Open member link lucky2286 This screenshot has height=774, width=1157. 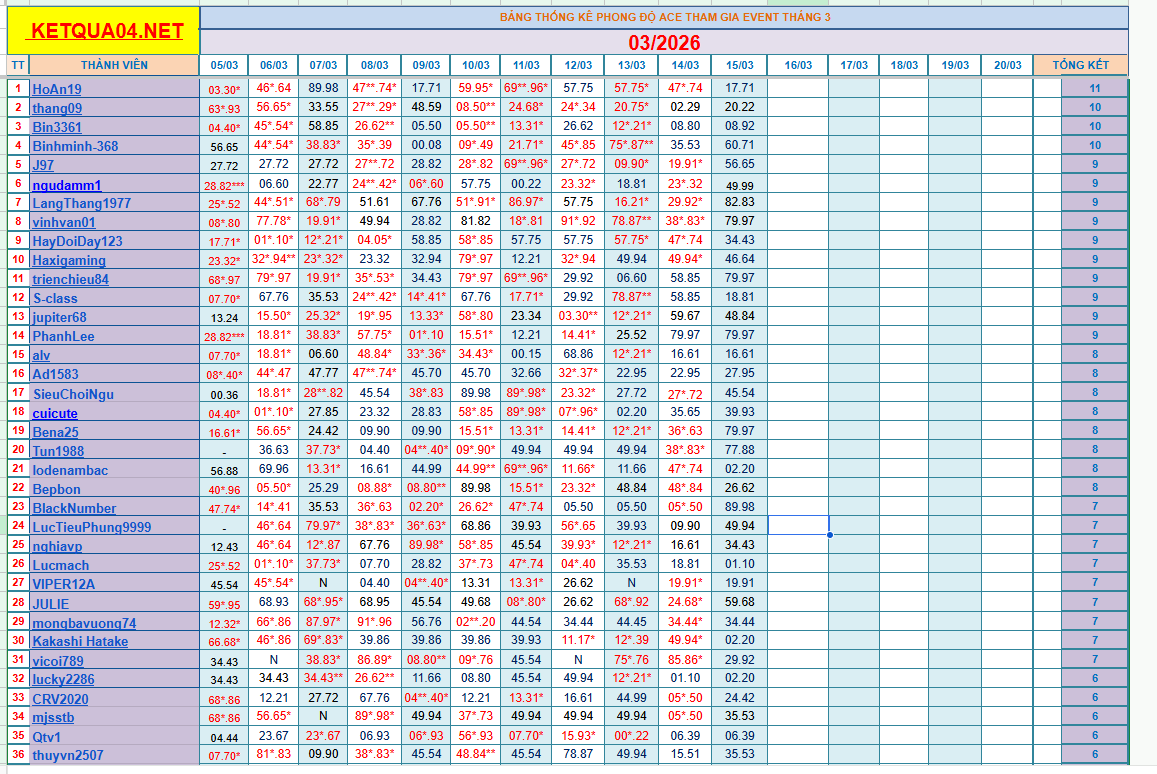63,679
